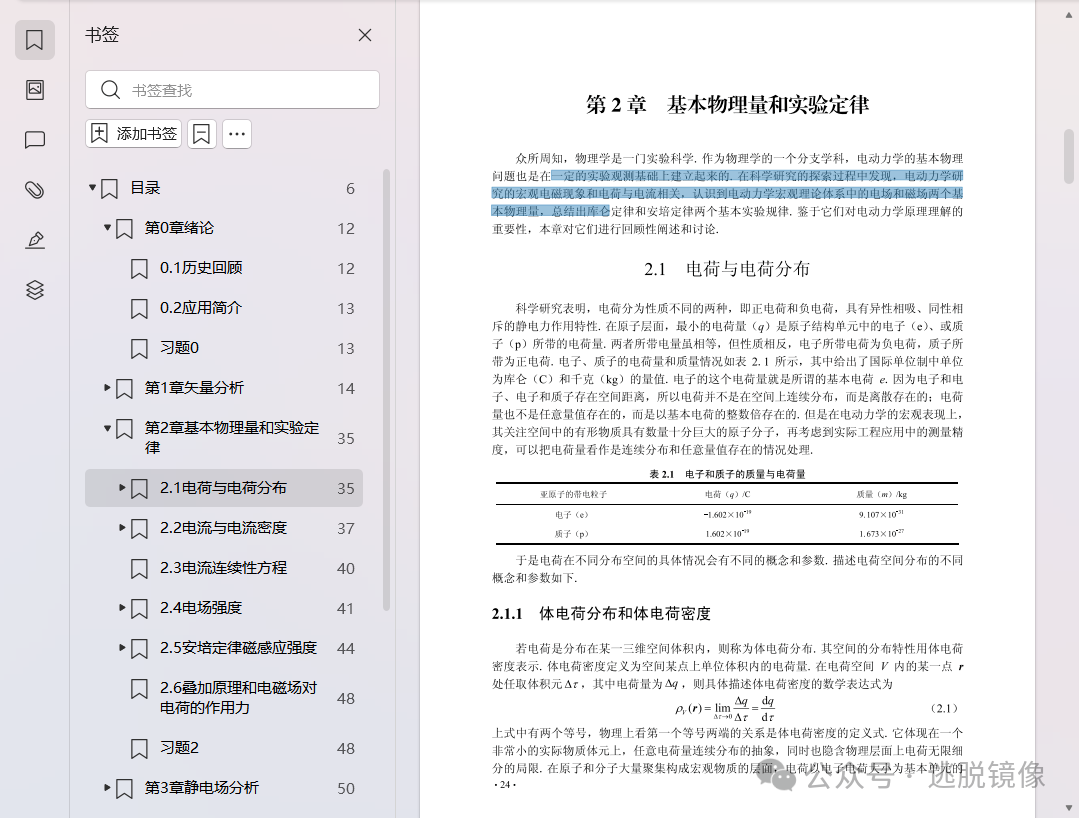Close the 书签 panel

click(364, 34)
